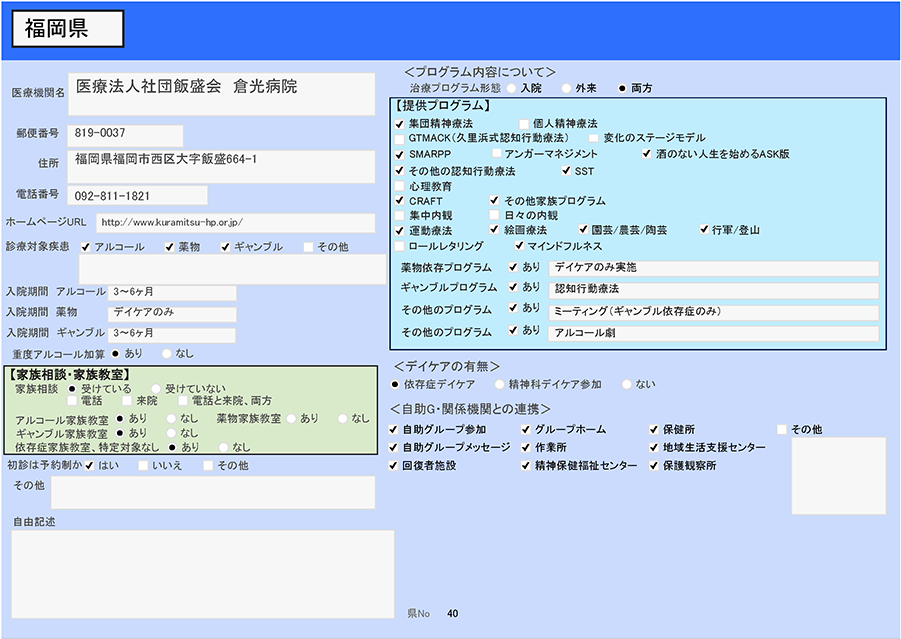Uncheck the マインドフルネス checkbox
901x639 pixels.
(519, 246)
